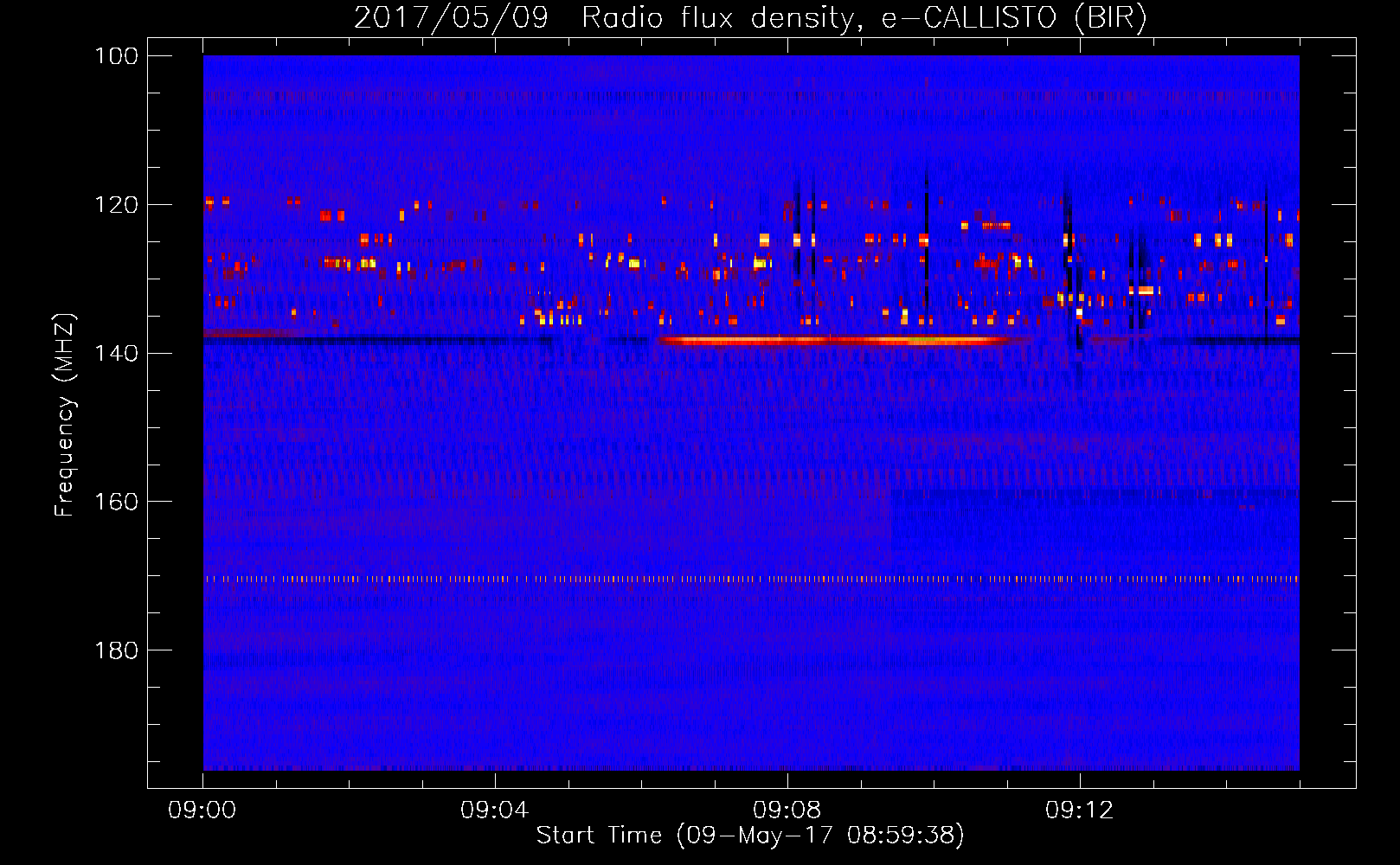Image resolution: width=1400 pixels, height=865 pixels.
Task: Click the '09:12' time tick label
Action: pos(1080,811)
